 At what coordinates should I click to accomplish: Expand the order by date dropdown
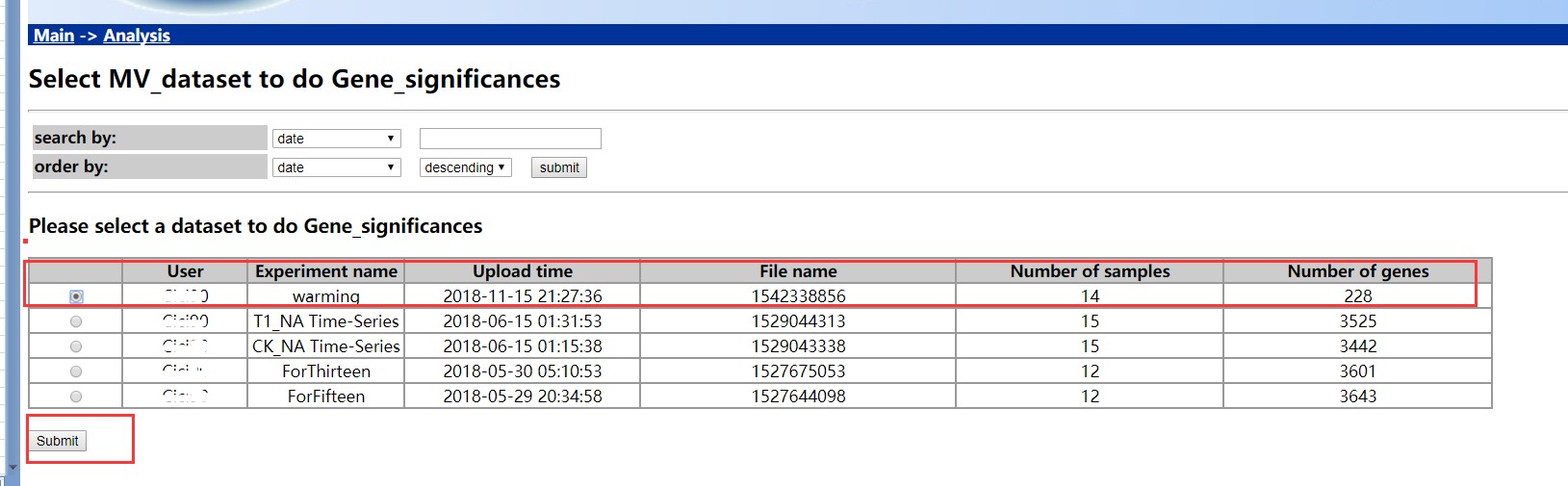[336, 167]
